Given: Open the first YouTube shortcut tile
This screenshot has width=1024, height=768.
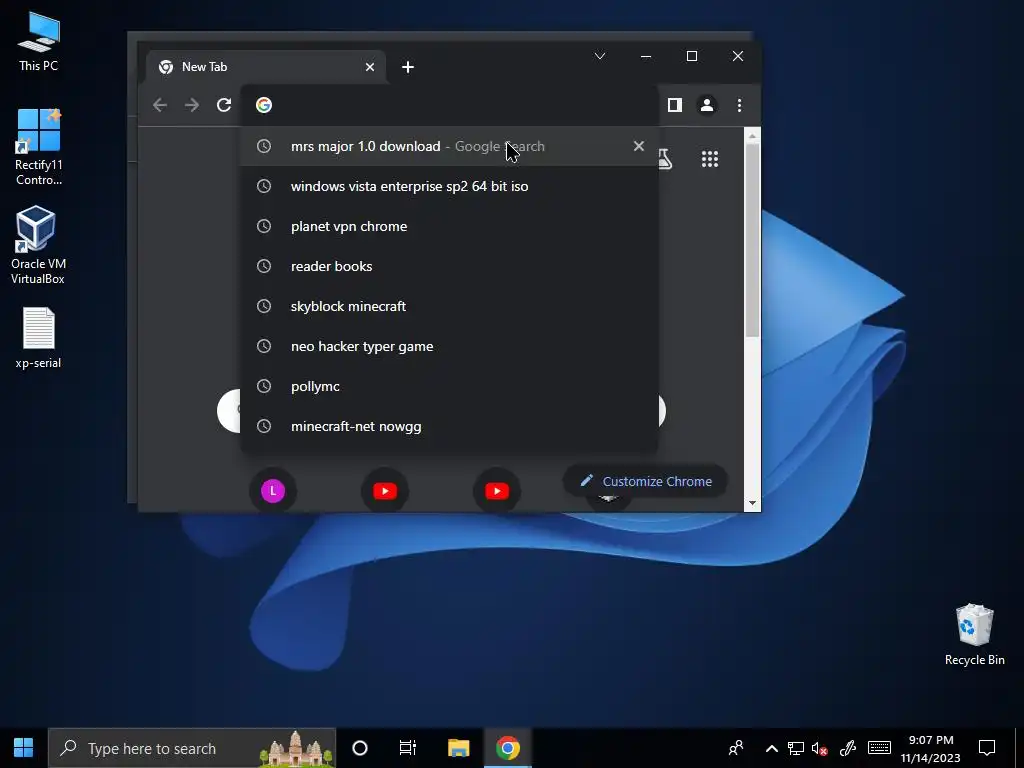Looking at the screenshot, I should (x=385, y=490).
